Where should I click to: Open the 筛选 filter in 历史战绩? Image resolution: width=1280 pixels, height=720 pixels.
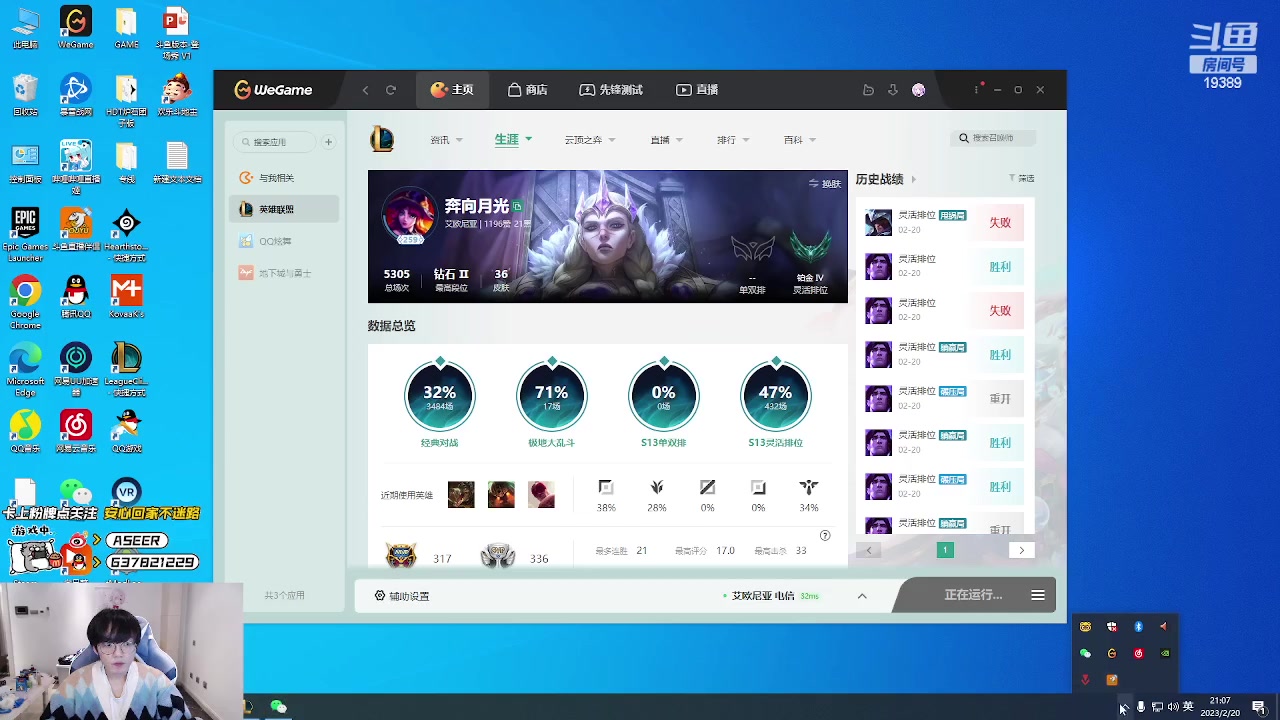point(1024,177)
